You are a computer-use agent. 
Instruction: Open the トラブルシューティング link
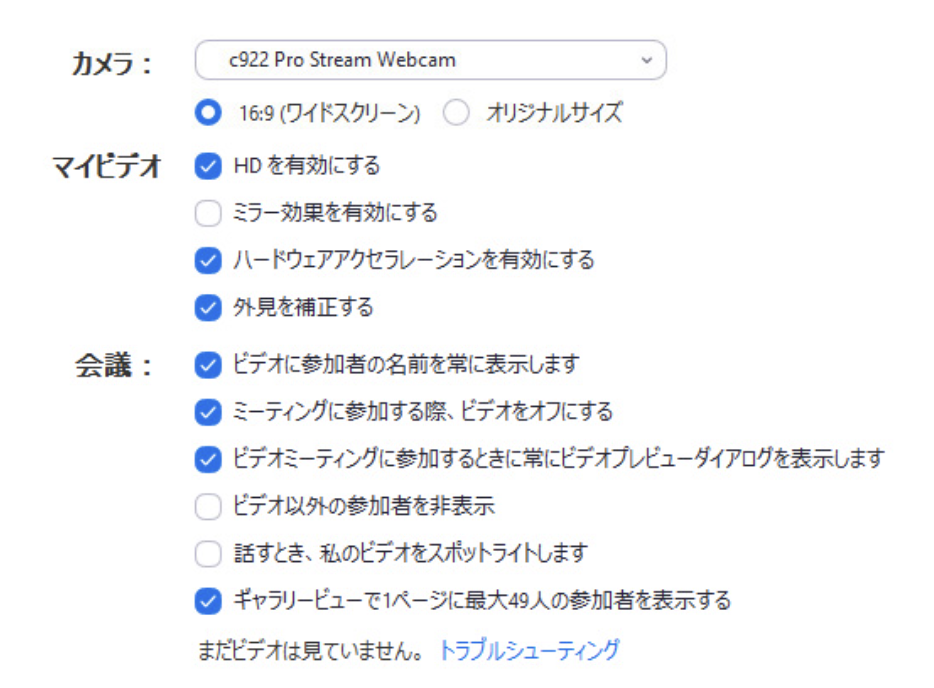529,650
